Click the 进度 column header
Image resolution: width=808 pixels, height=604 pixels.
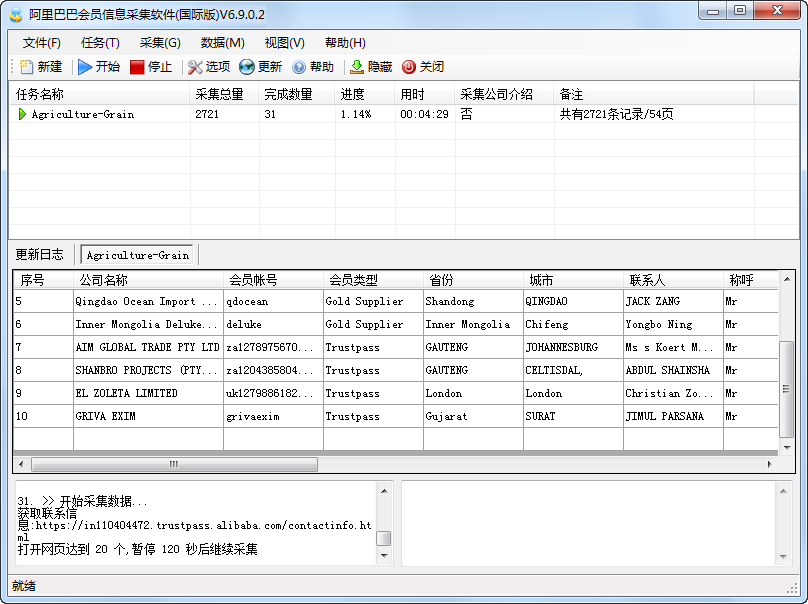click(x=365, y=94)
